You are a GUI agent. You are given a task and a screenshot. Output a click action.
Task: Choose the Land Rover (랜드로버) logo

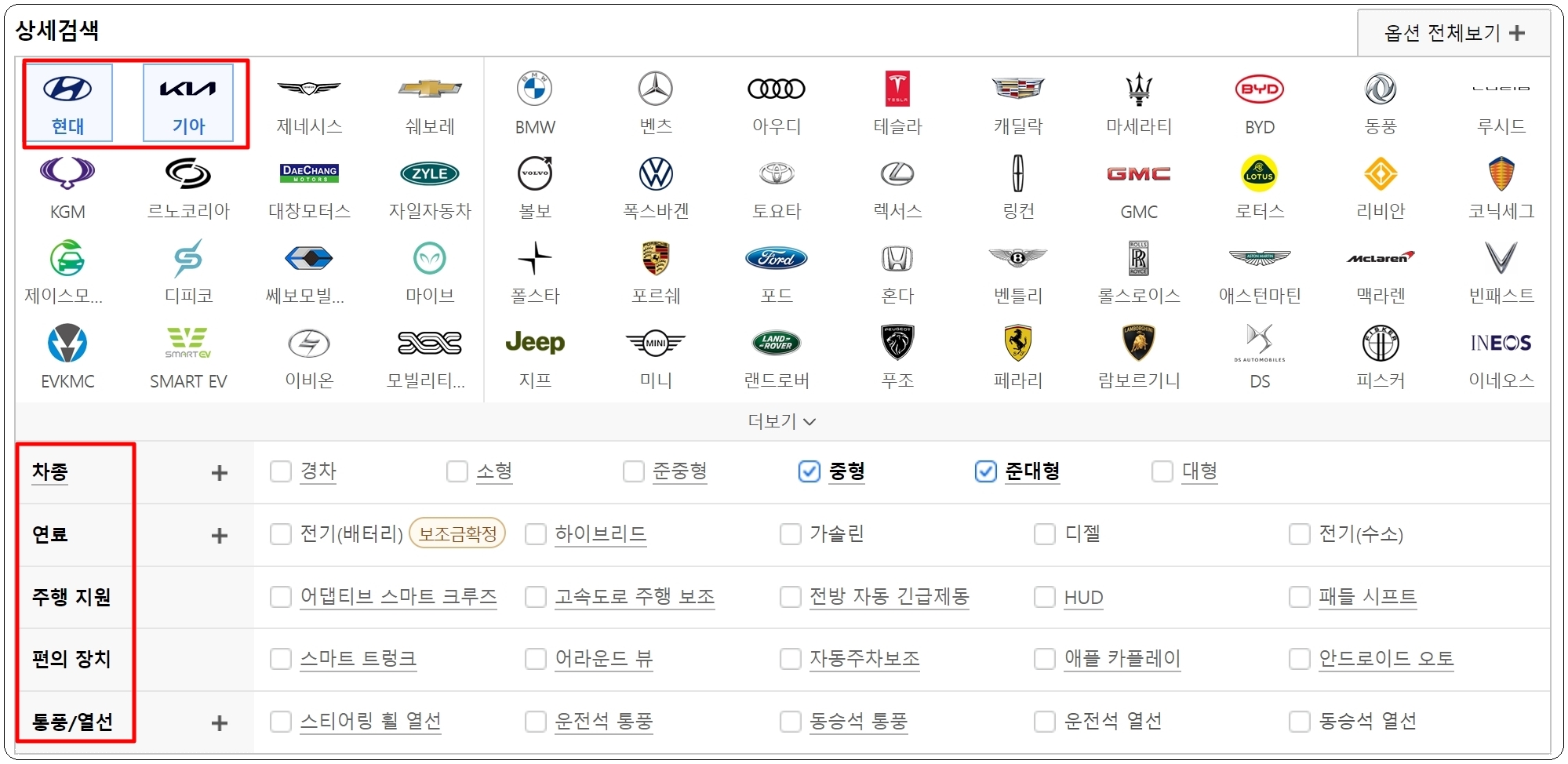coord(777,343)
